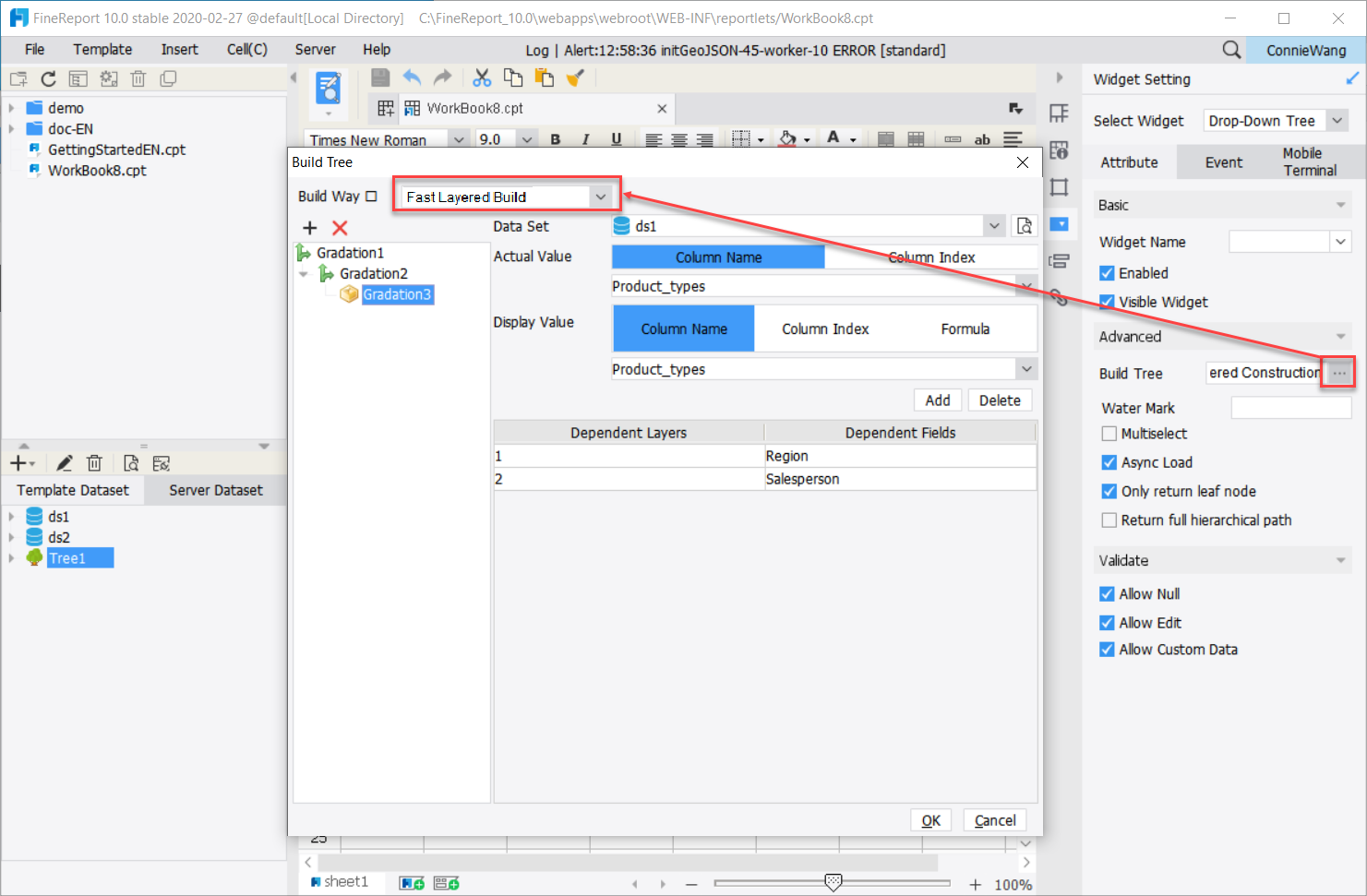The image size is (1367, 896).
Task: Open the Template menu
Action: point(102,49)
